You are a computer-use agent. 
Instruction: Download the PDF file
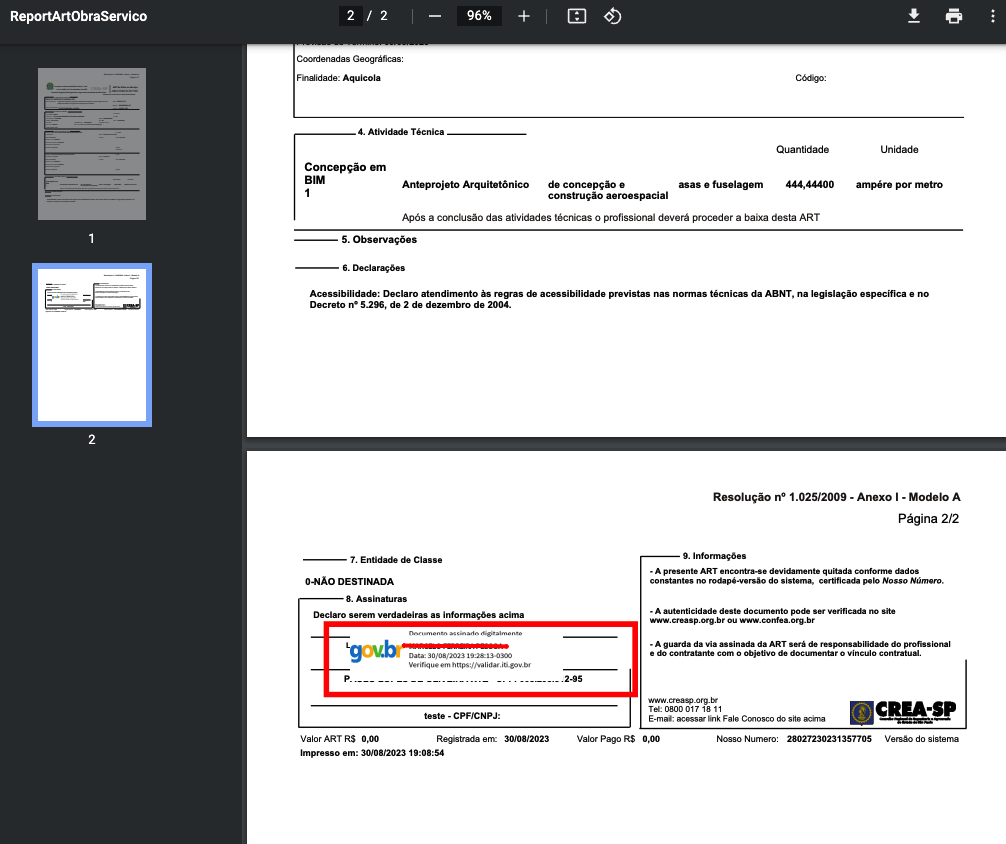click(913, 16)
